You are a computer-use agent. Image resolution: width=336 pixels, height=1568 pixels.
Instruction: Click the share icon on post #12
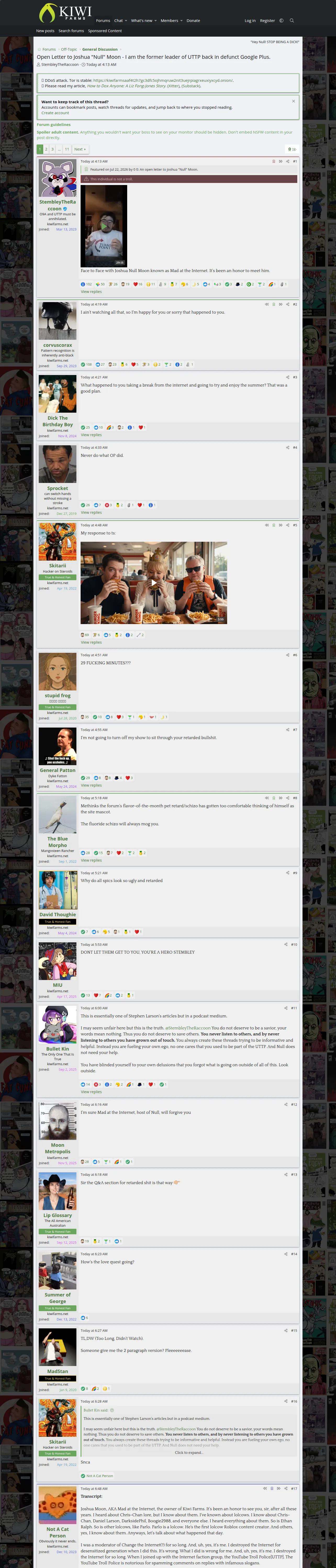286,1104
